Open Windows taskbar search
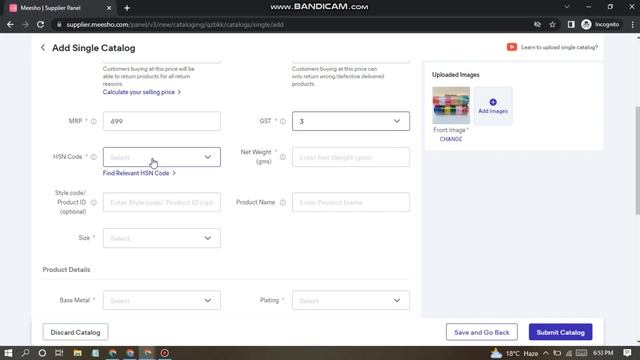 click(x=25, y=353)
